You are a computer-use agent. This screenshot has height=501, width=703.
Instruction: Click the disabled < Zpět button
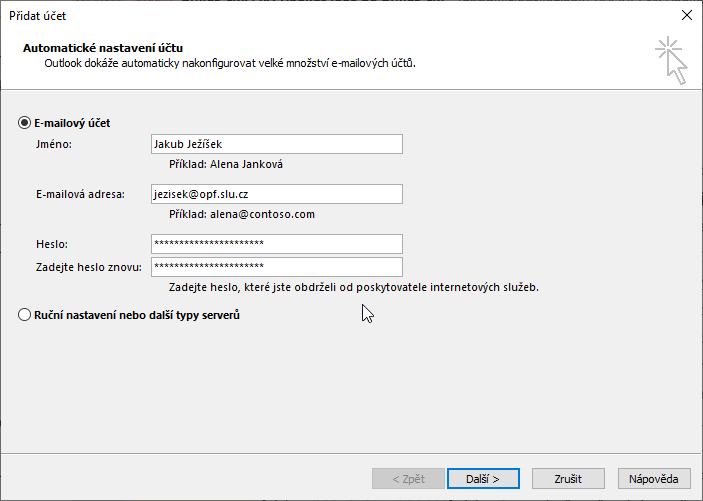[408, 479]
